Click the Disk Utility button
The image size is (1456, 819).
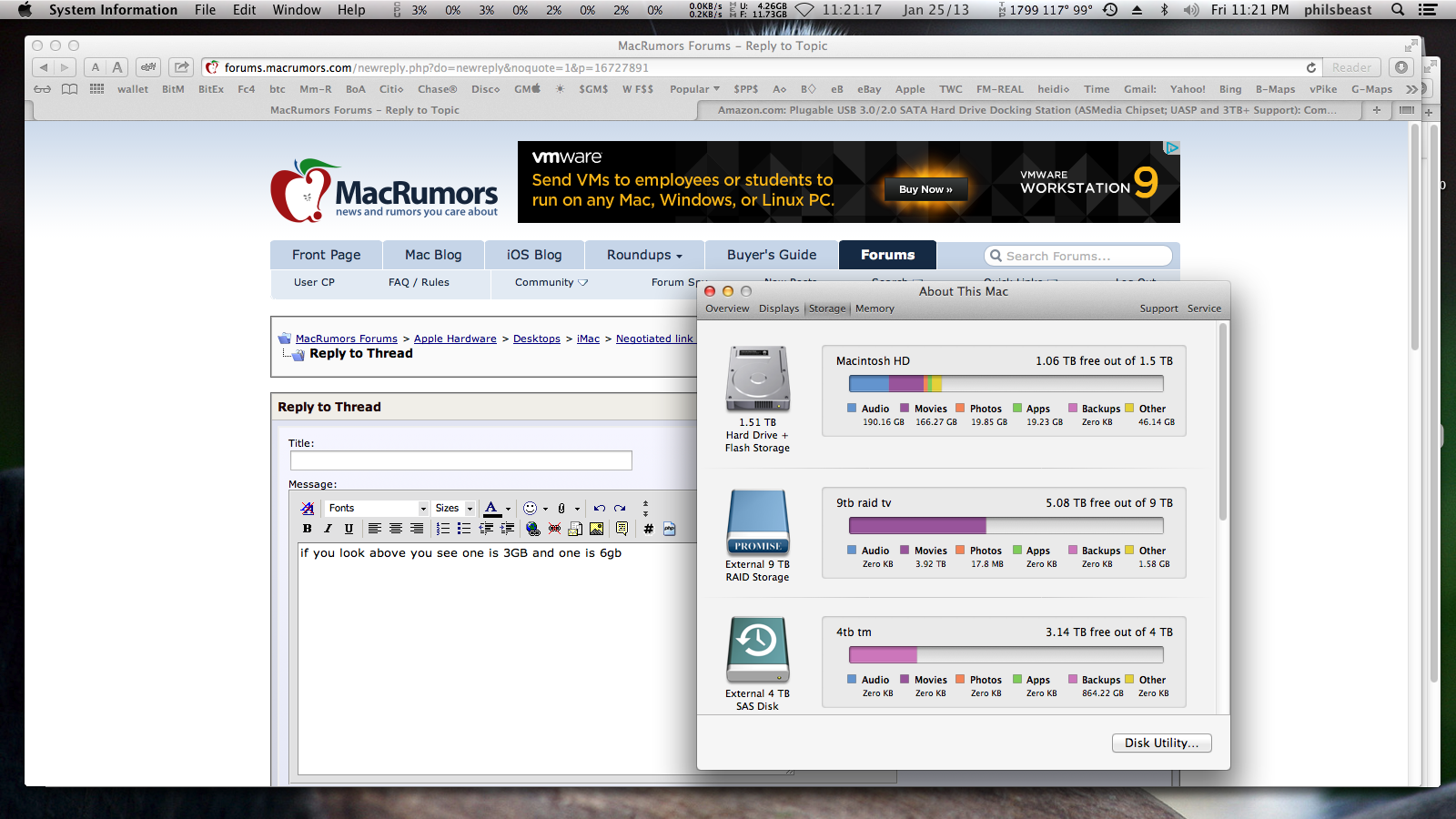click(x=1161, y=743)
